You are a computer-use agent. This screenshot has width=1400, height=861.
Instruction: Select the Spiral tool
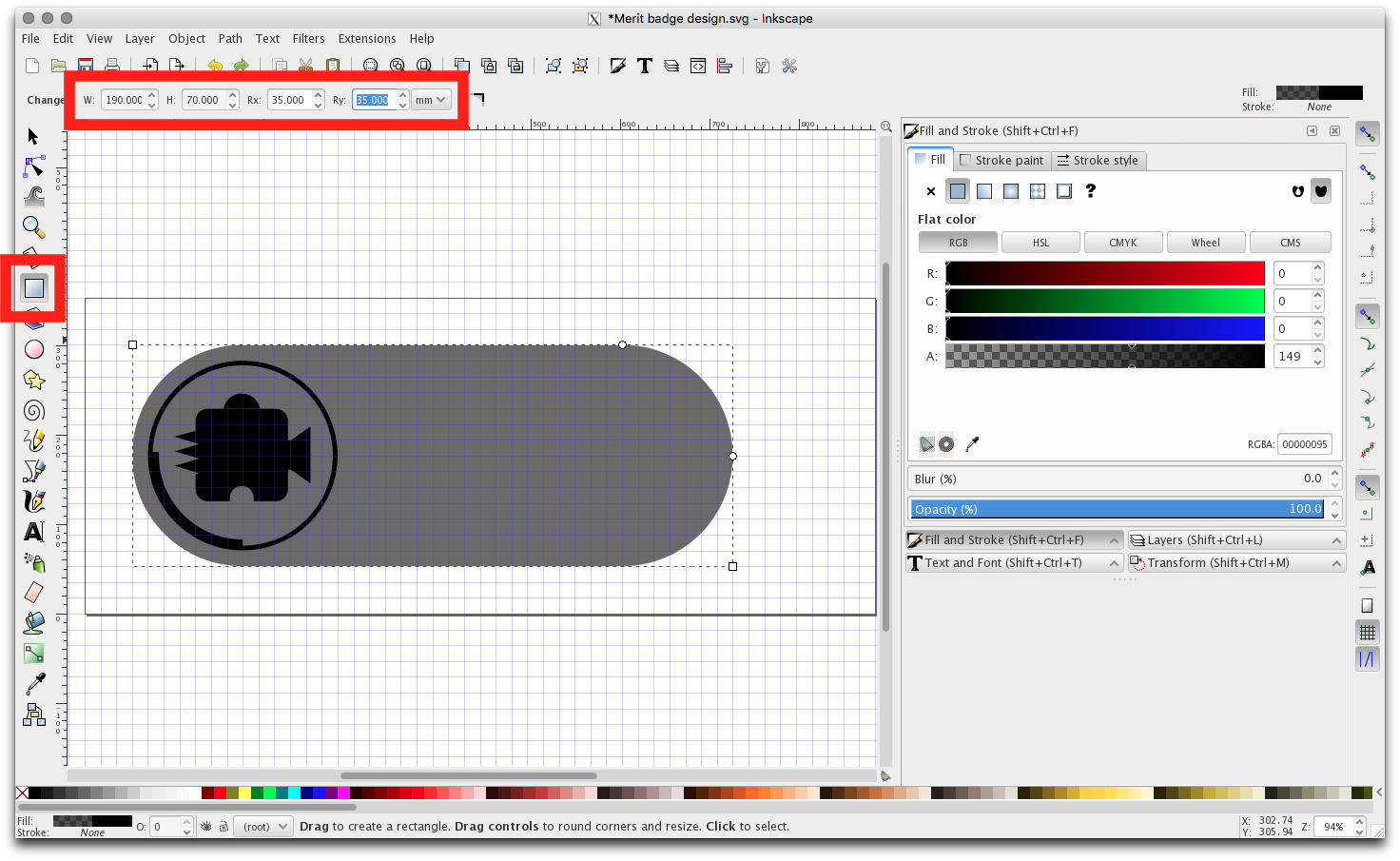tap(34, 410)
